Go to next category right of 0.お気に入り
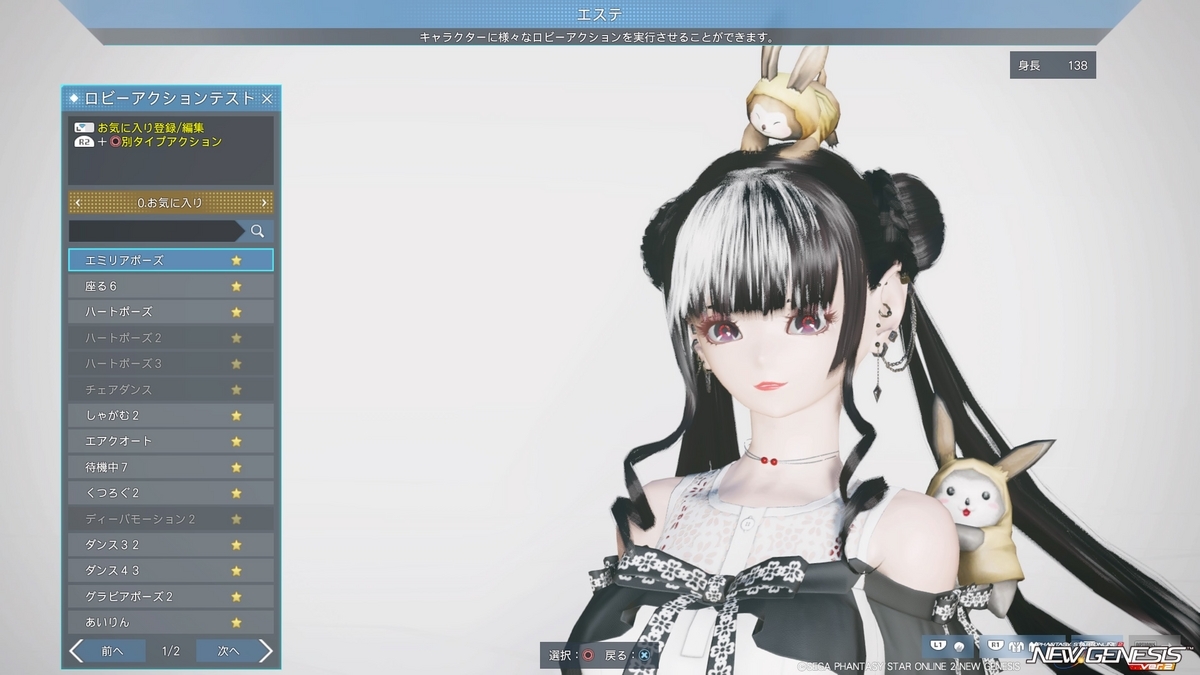Image resolution: width=1200 pixels, height=675 pixels. click(x=264, y=203)
